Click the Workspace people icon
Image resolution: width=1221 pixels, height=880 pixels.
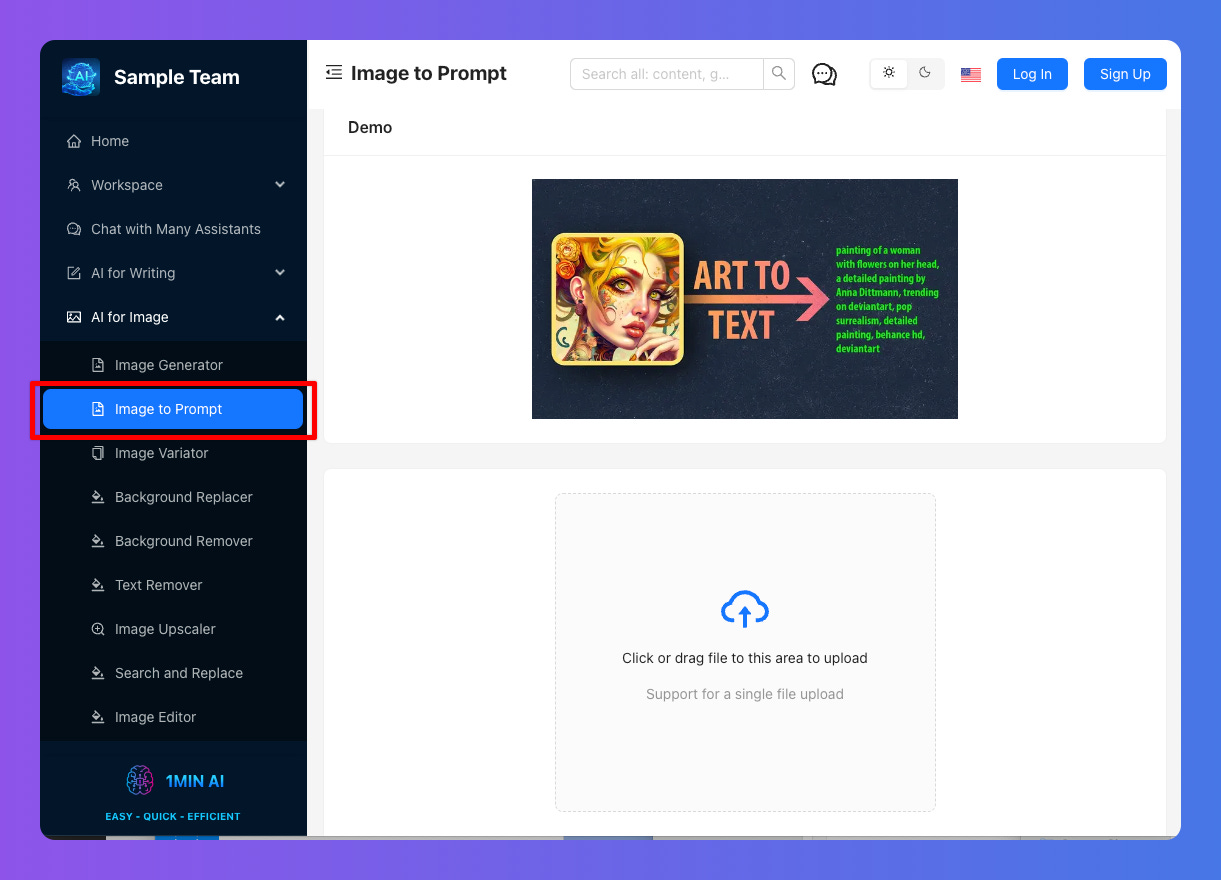click(x=74, y=185)
